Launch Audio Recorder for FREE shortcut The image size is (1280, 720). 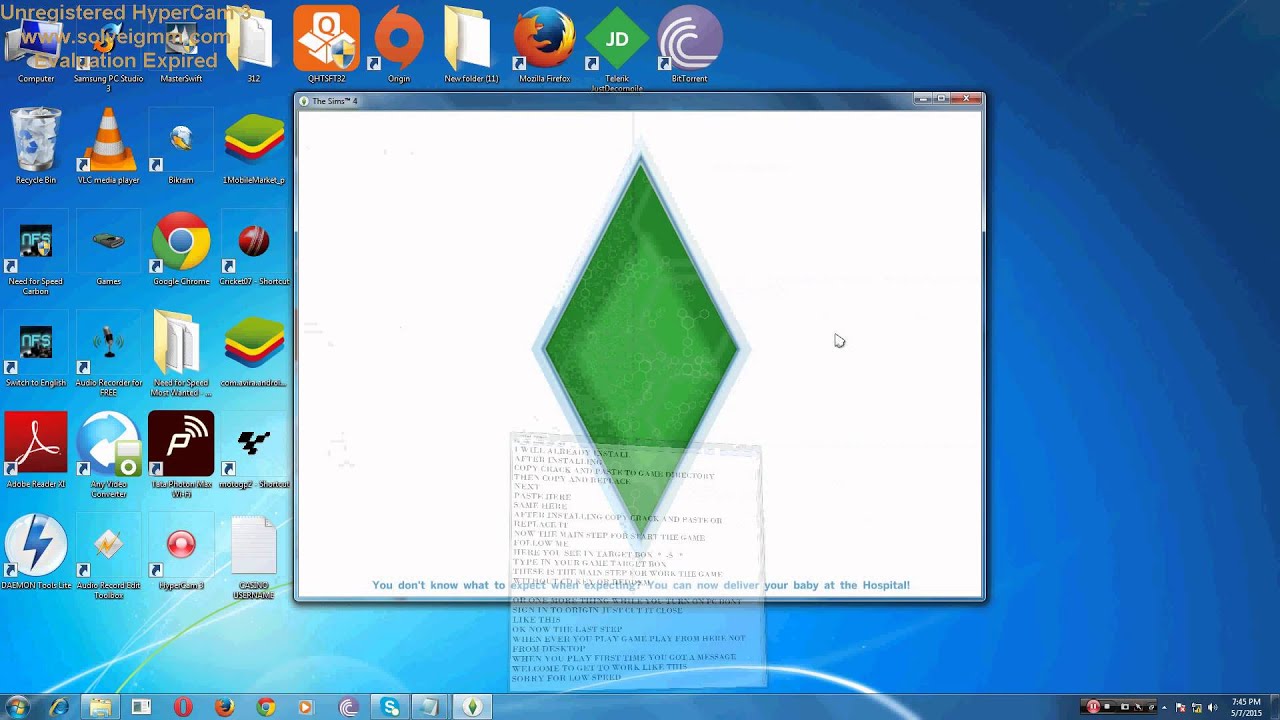pos(108,353)
